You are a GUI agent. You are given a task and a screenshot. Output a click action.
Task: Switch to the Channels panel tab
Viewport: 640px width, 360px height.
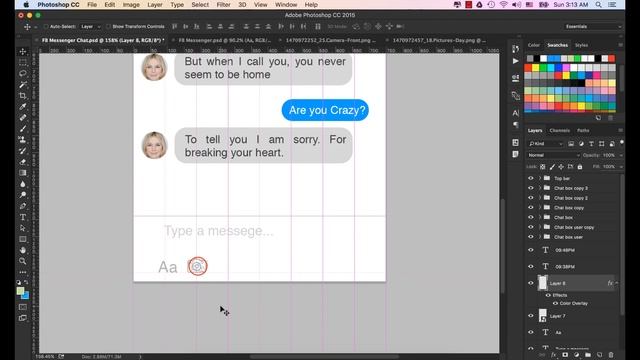(x=559, y=131)
